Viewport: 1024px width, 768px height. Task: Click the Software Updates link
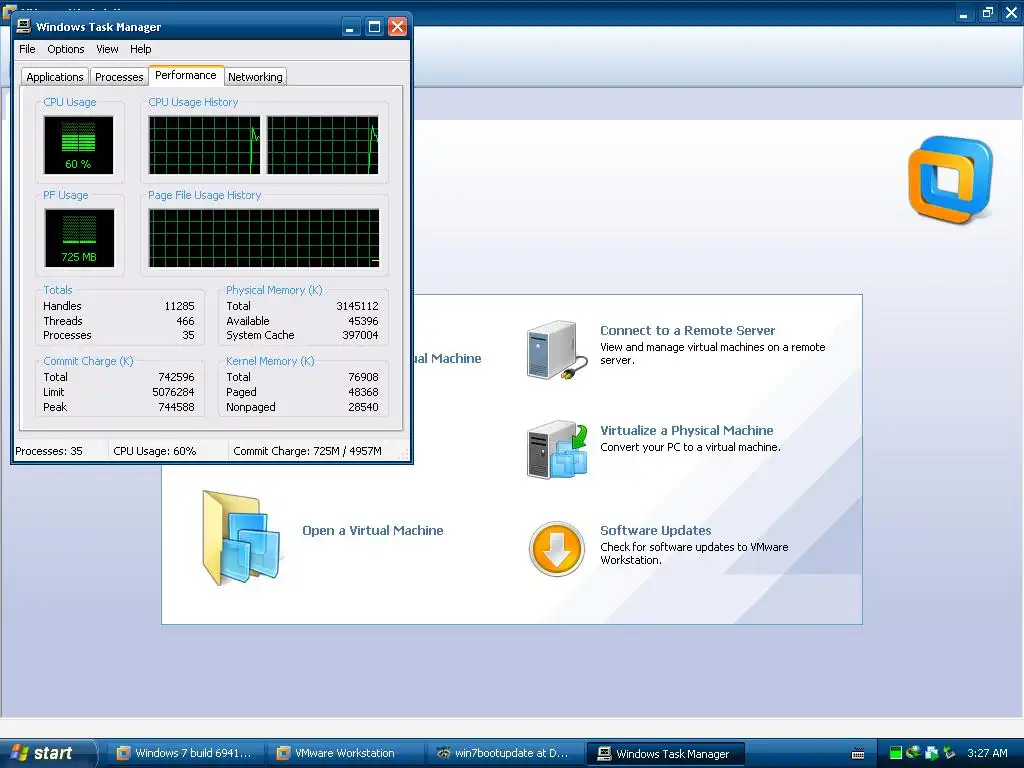(656, 530)
